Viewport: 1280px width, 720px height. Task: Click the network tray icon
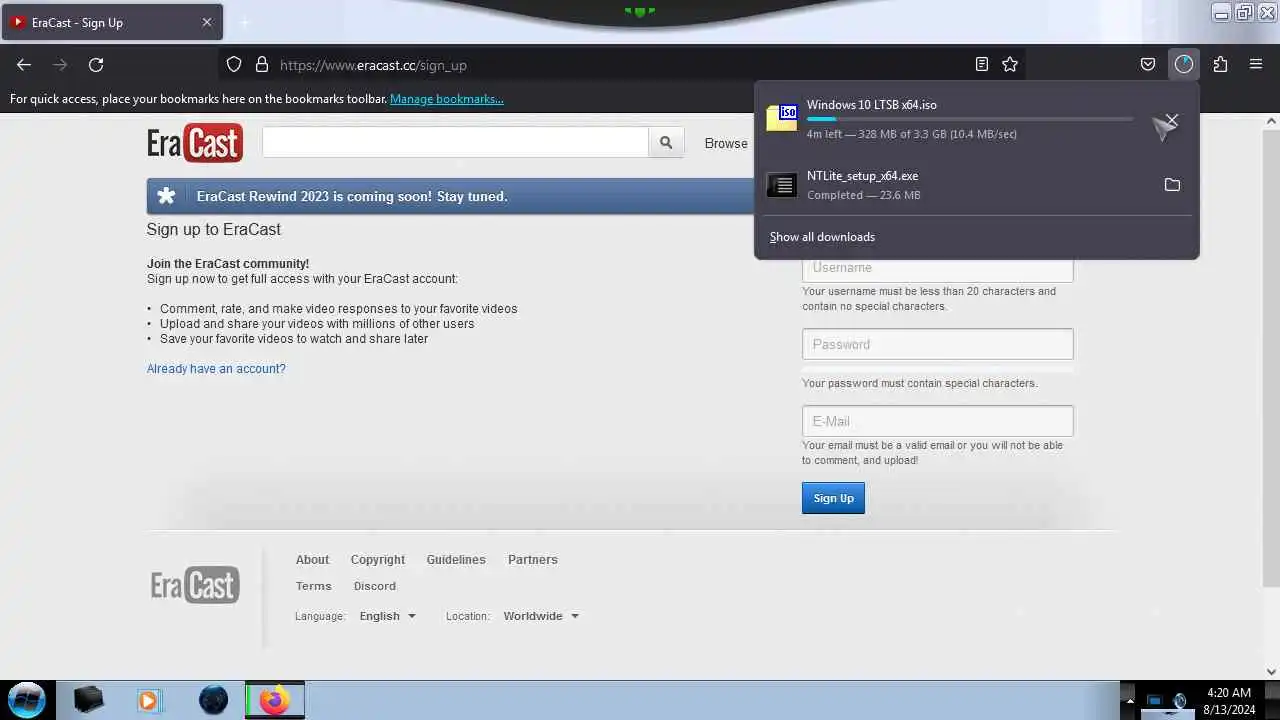coord(1155,700)
